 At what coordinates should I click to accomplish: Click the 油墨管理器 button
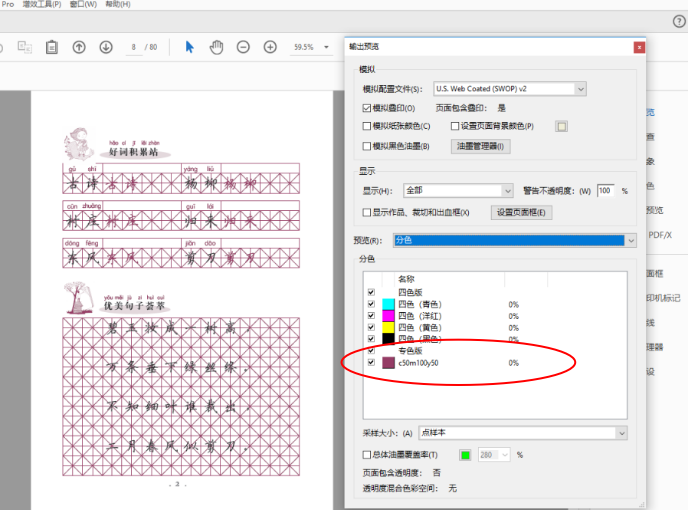(481, 146)
